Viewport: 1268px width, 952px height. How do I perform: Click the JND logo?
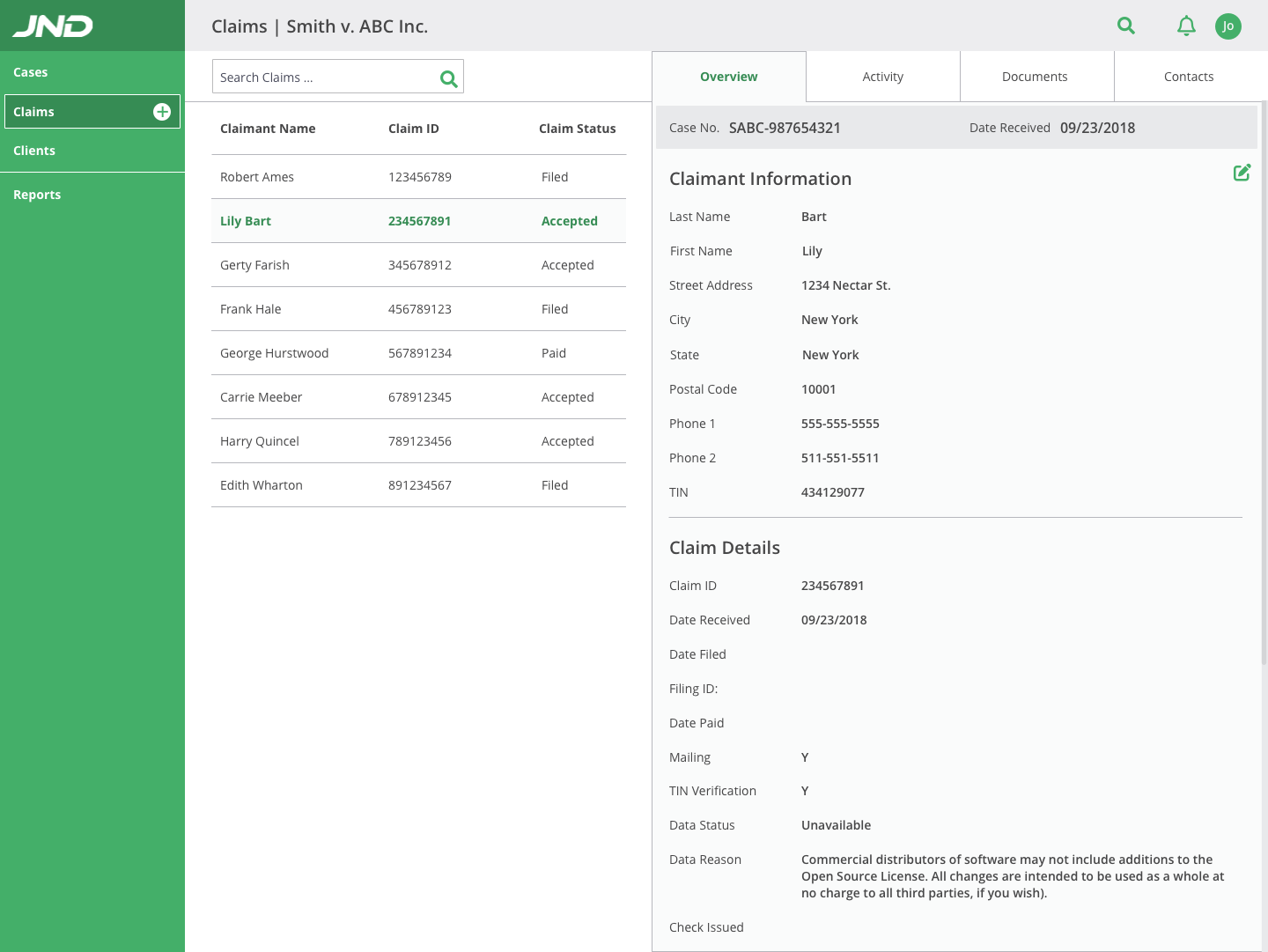[53, 26]
